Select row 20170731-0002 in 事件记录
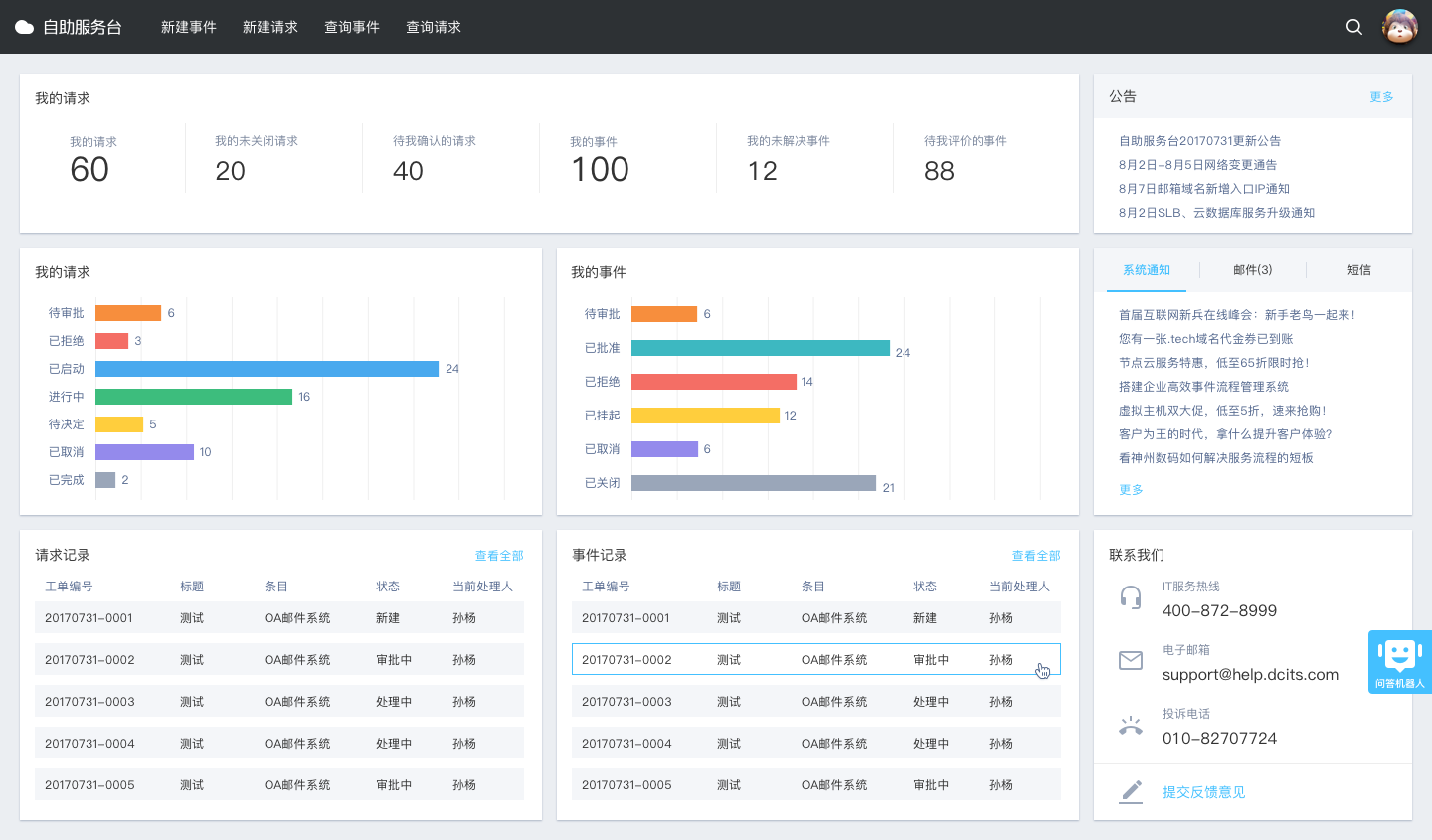This screenshot has width=1432, height=840. (x=815, y=660)
